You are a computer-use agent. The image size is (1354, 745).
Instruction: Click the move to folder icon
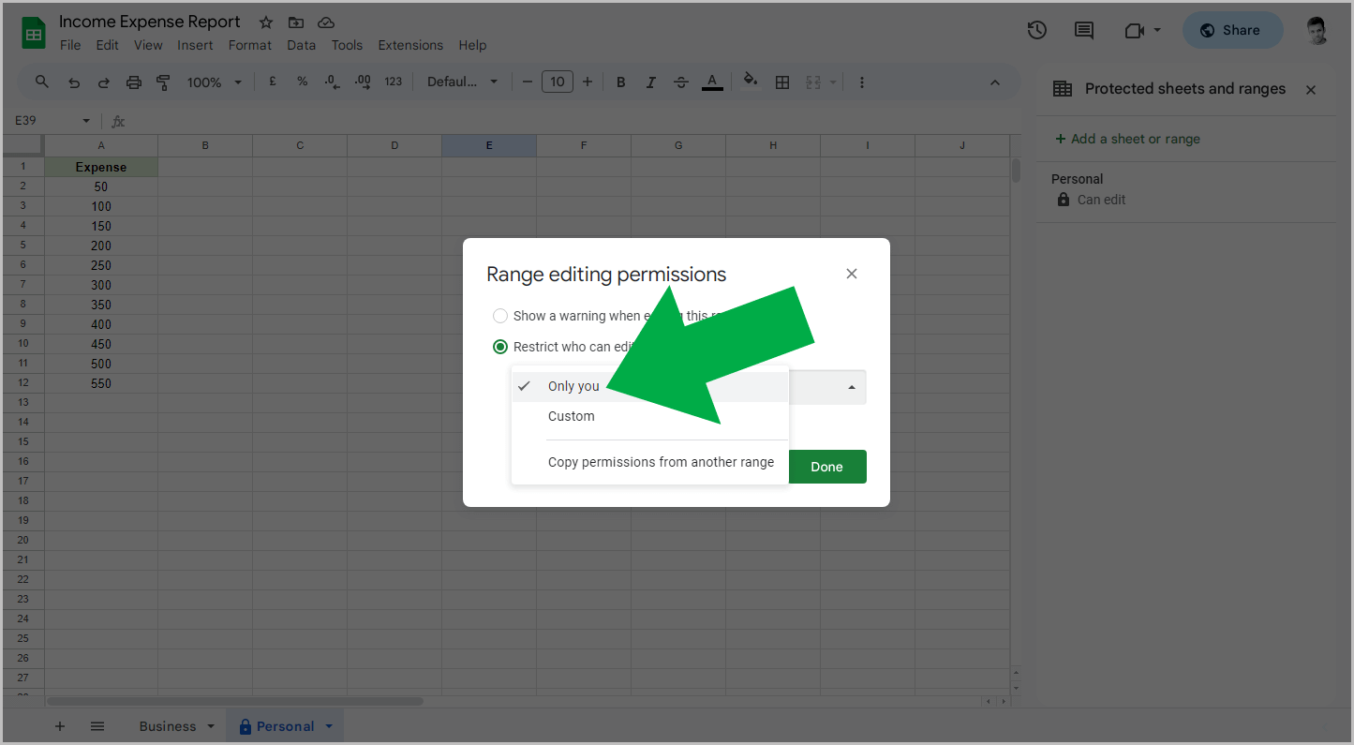296,22
